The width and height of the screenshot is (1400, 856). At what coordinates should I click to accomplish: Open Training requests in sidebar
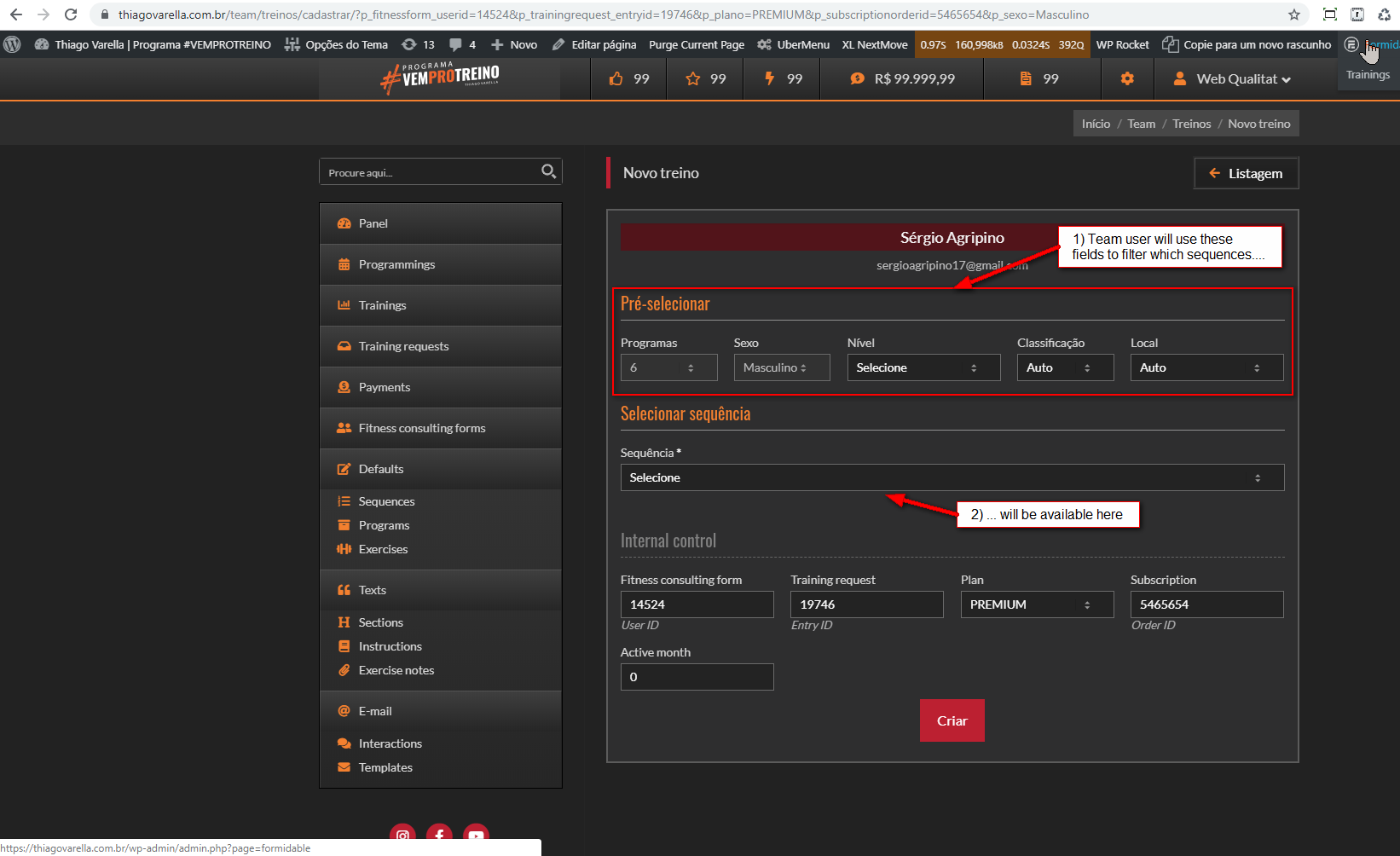click(x=403, y=346)
